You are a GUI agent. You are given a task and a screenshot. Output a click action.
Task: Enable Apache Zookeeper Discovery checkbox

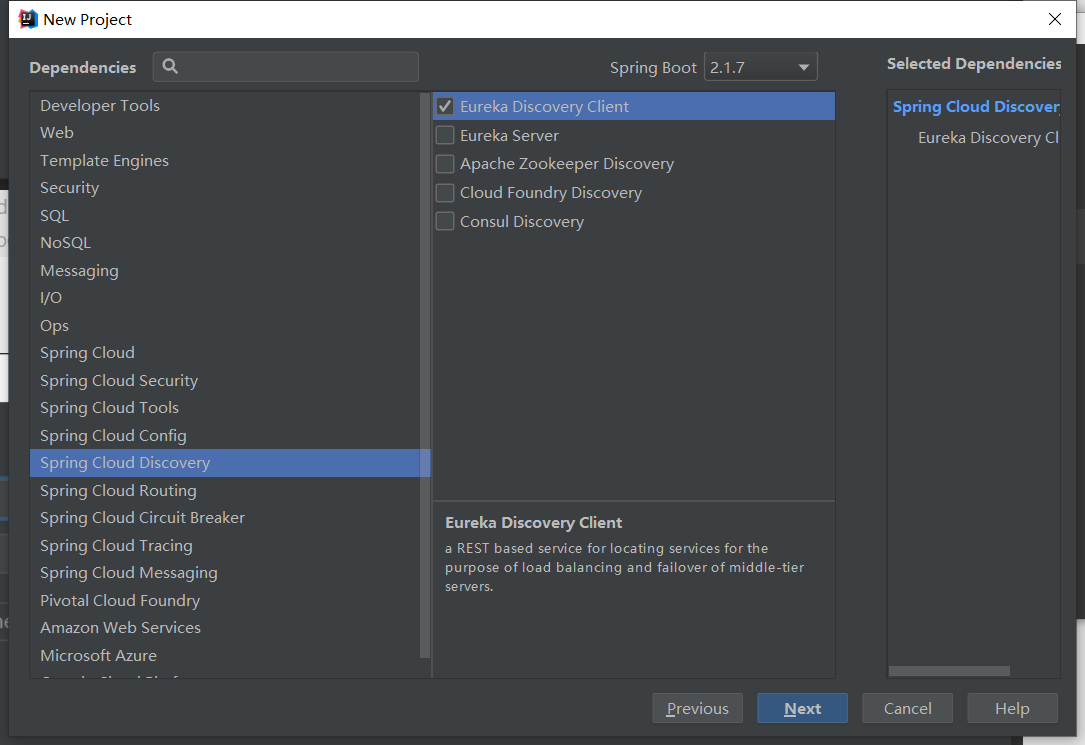pyautogui.click(x=445, y=164)
